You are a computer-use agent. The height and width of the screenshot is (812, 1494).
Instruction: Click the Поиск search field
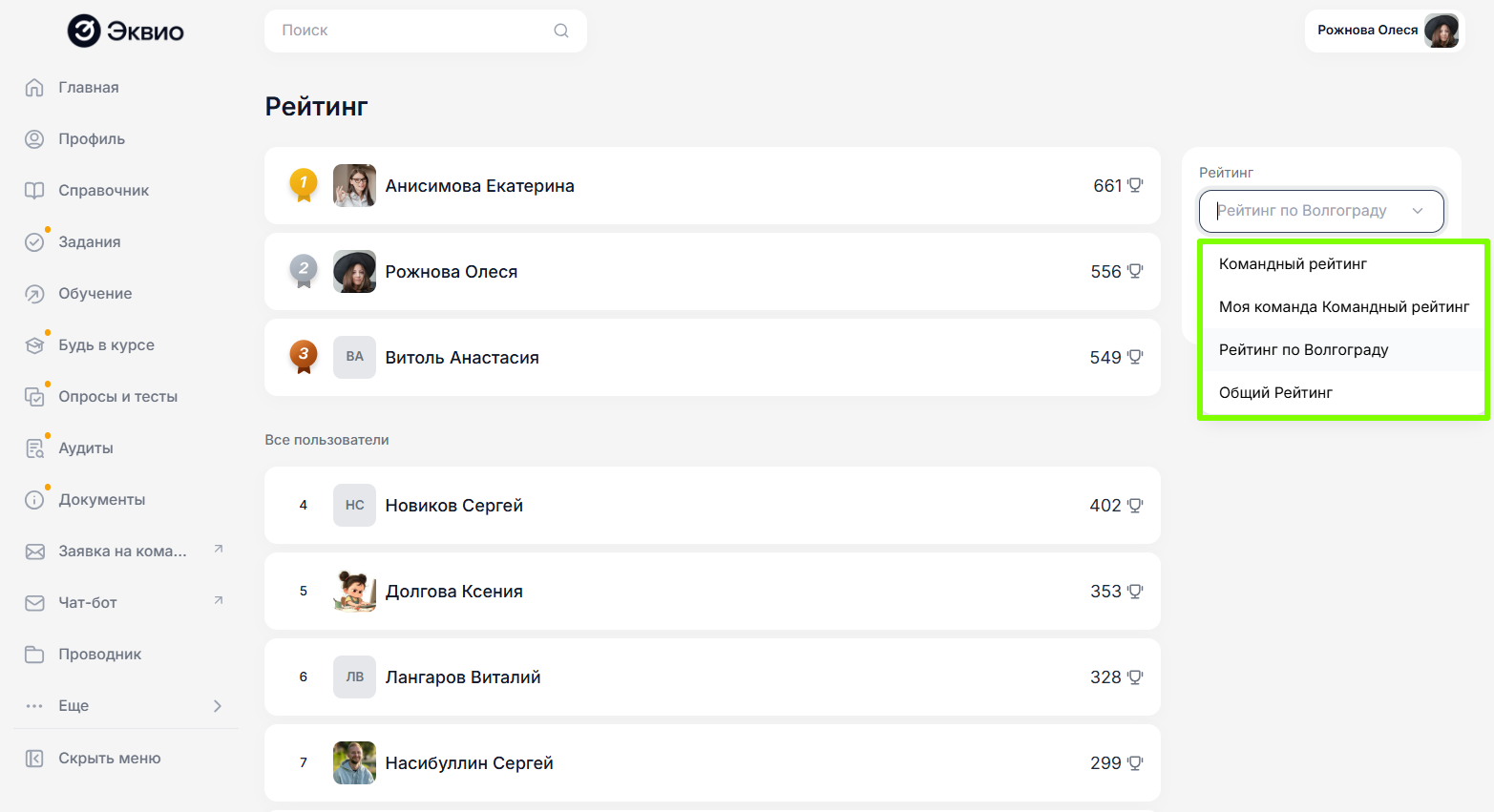point(410,31)
